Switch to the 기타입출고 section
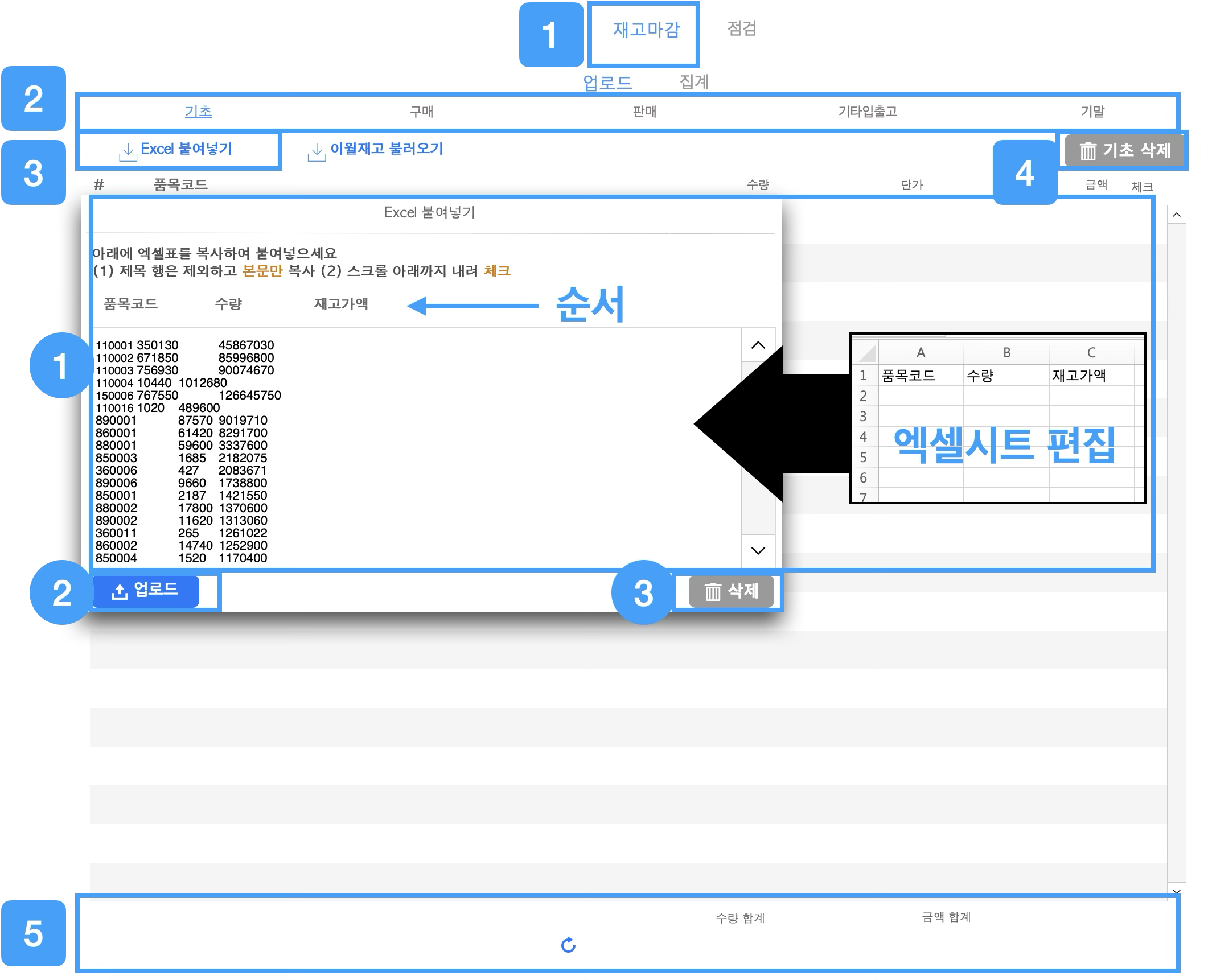 [x=868, y=112]
